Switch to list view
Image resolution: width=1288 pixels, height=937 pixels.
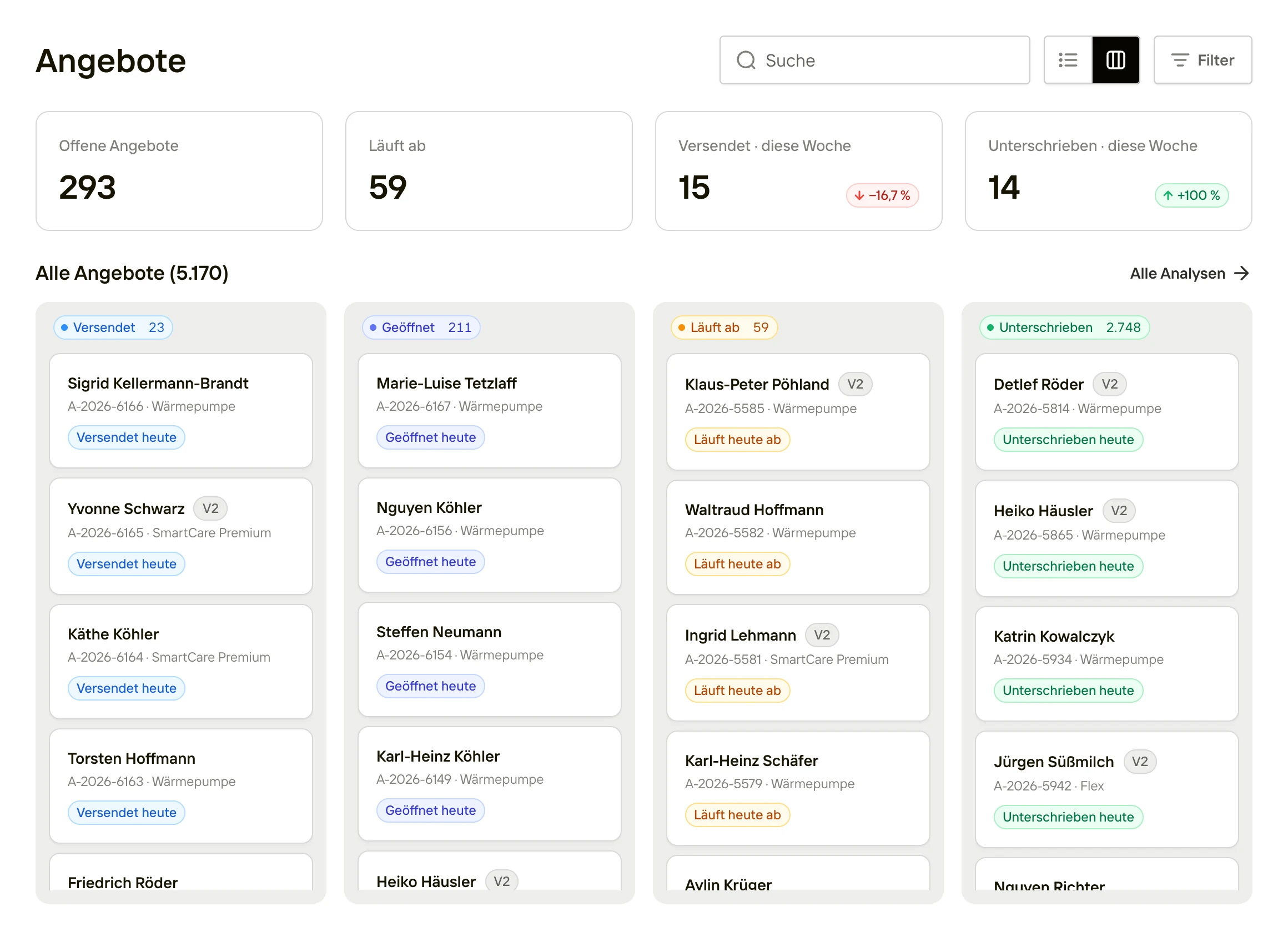coord(1068,60)
